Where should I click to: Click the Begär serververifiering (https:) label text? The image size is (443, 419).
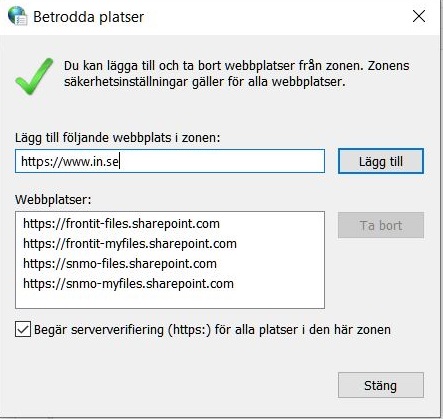(x=123, y=330)
